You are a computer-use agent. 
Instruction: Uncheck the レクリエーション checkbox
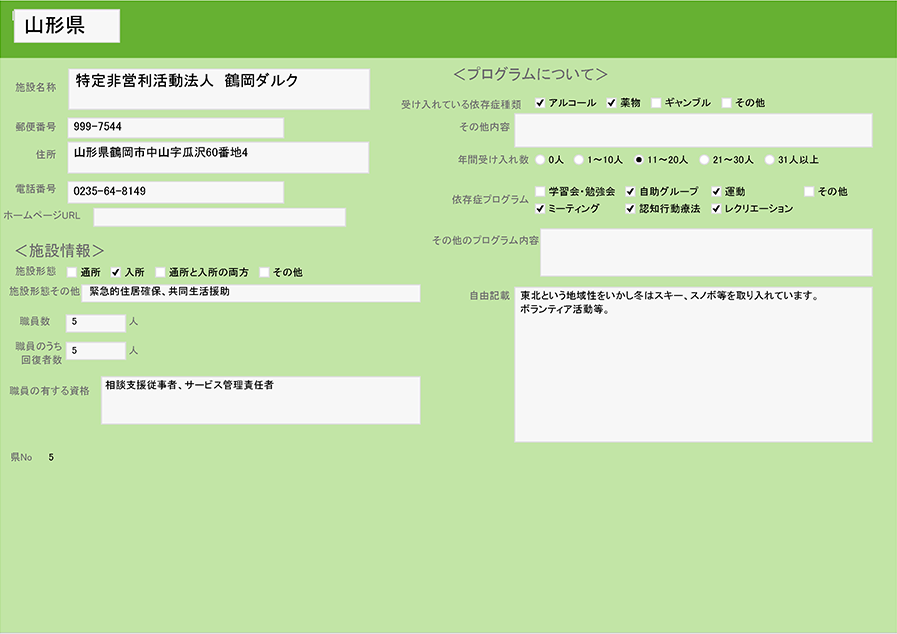tap(716, 209)
